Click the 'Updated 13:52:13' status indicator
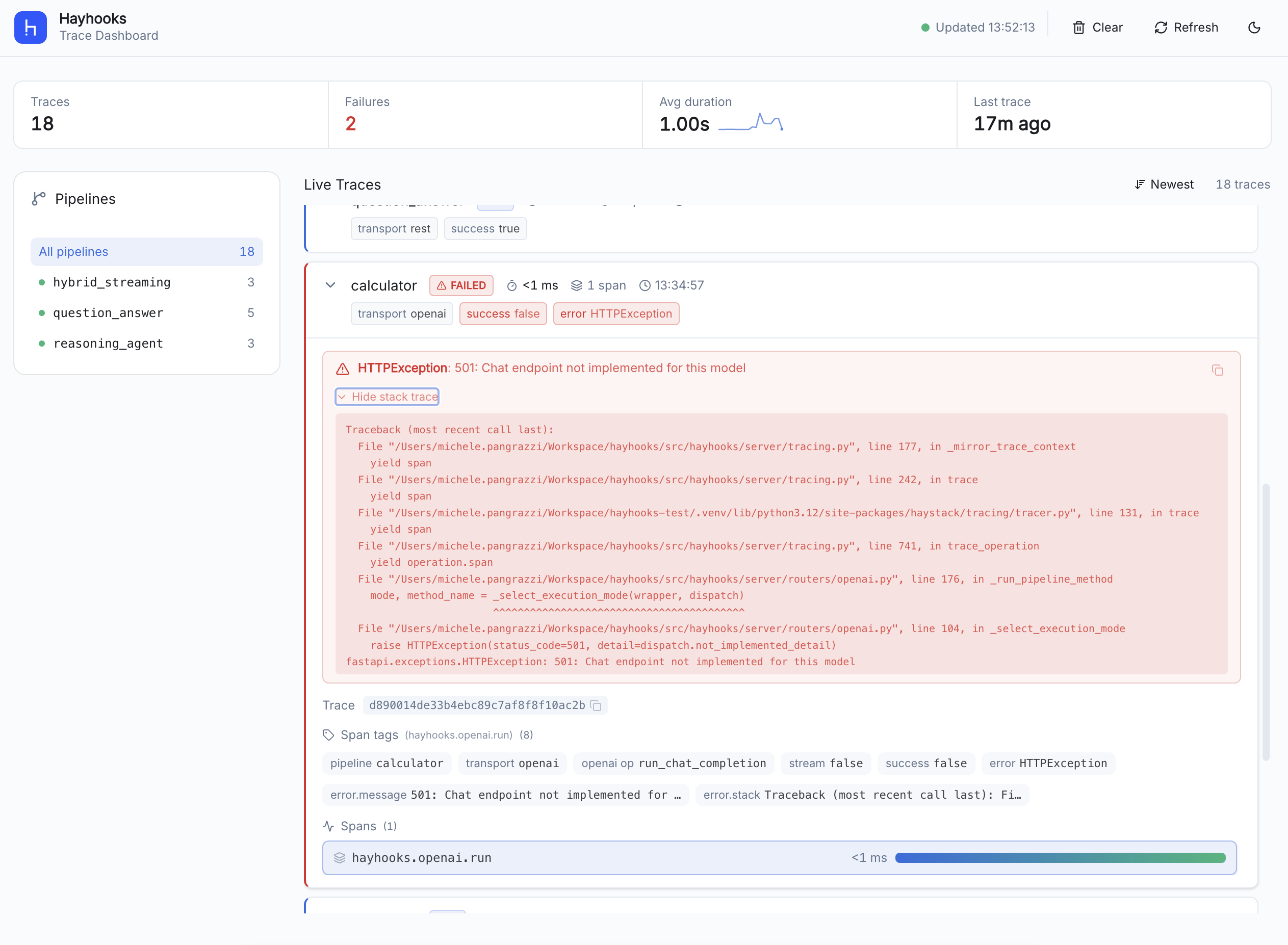The height and width of the screenshot is (945, 1288). pyautogui.click(x=978, y=28)
